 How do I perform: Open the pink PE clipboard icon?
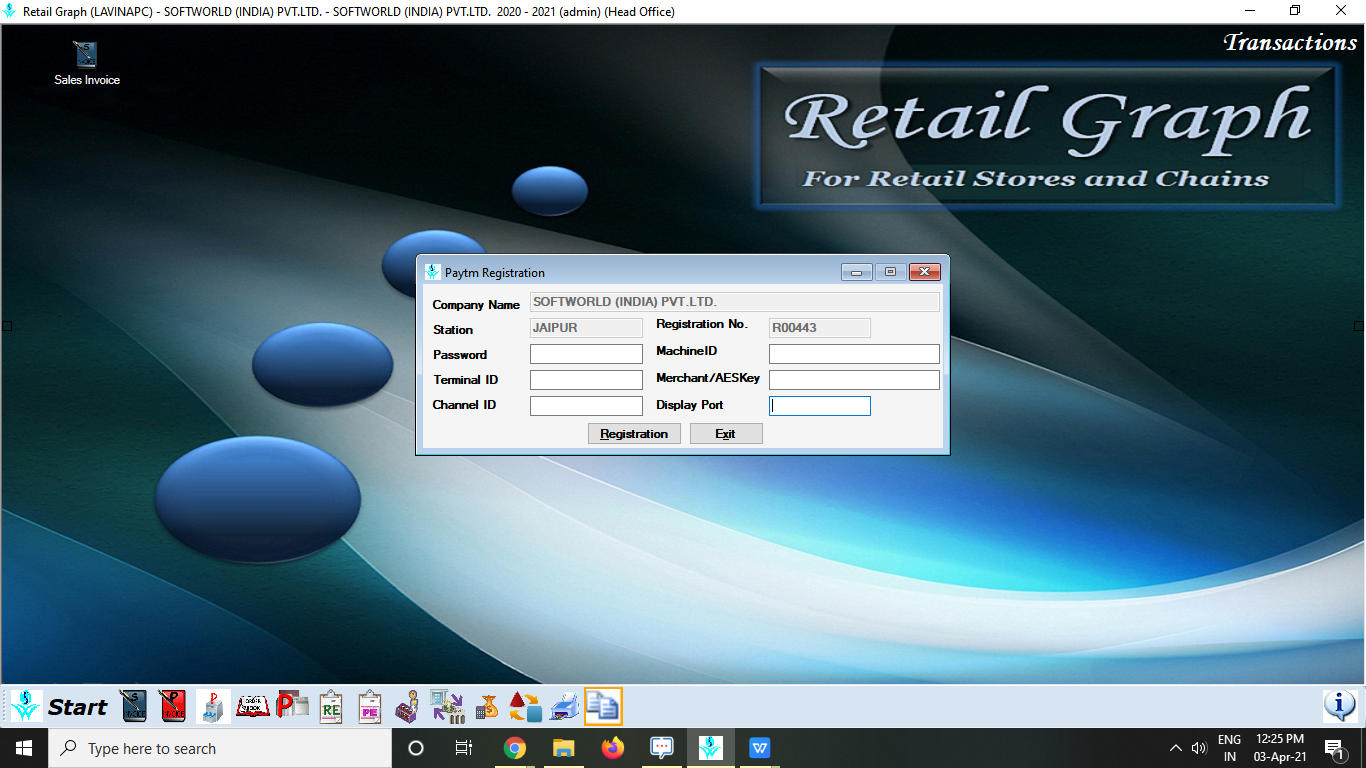370,706
